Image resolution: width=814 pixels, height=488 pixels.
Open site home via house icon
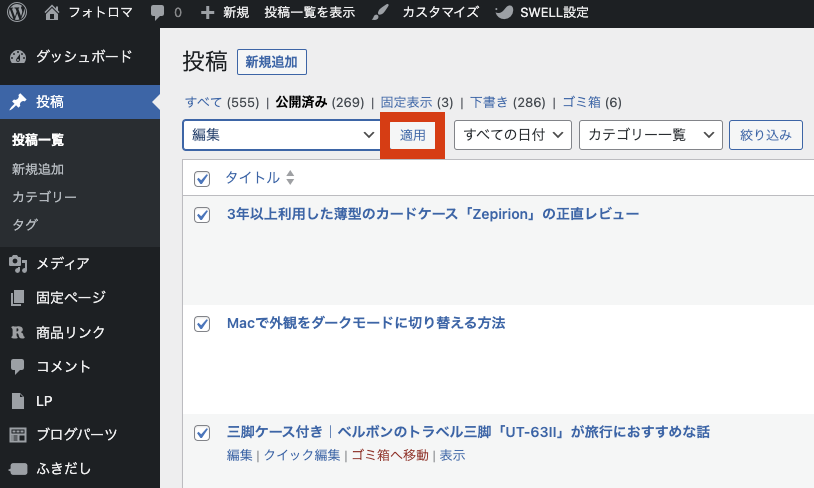pos(51,12)
